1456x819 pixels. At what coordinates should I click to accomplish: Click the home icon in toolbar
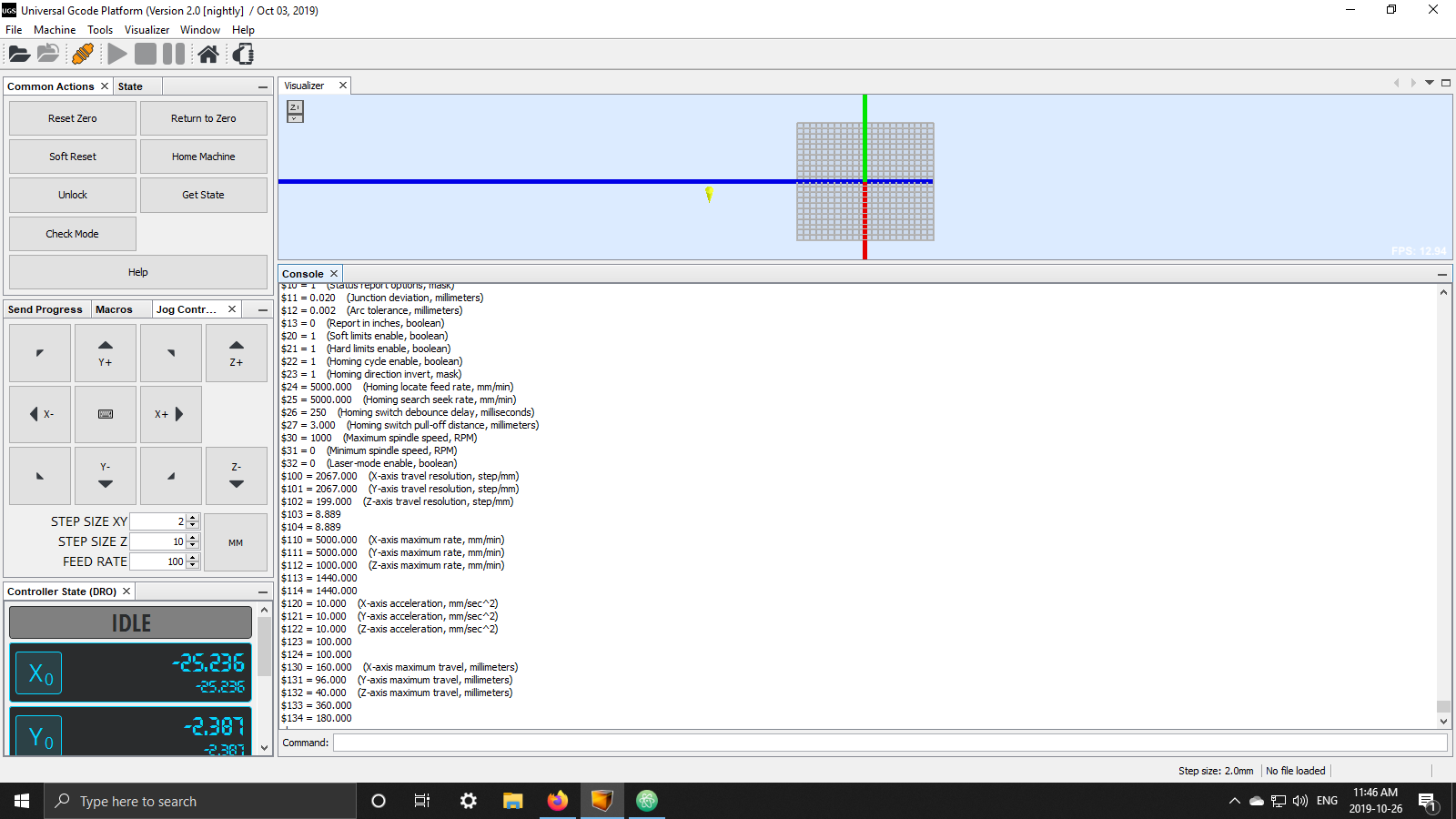click(207, 54)
